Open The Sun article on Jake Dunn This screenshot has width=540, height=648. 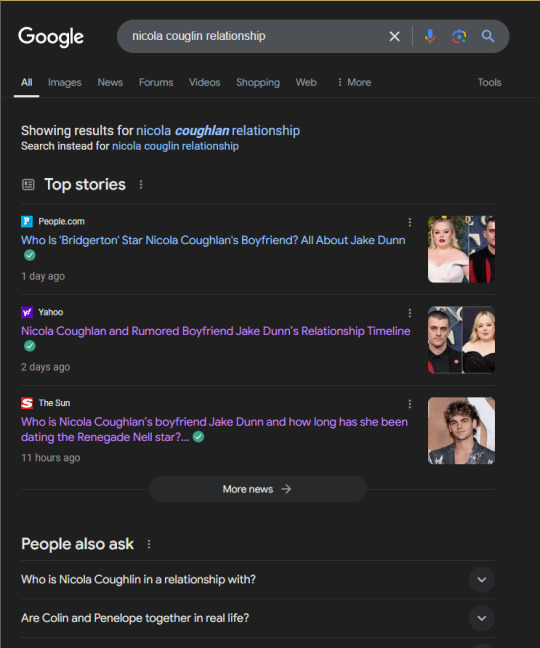214,429
